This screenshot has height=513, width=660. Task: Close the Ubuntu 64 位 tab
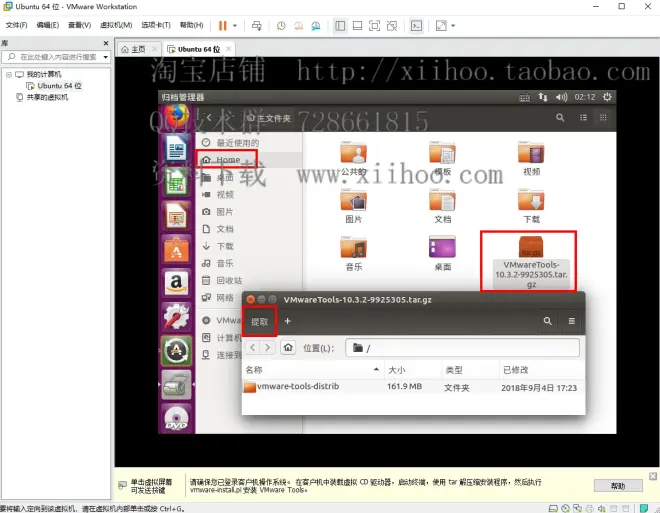(x=229, y=49)
